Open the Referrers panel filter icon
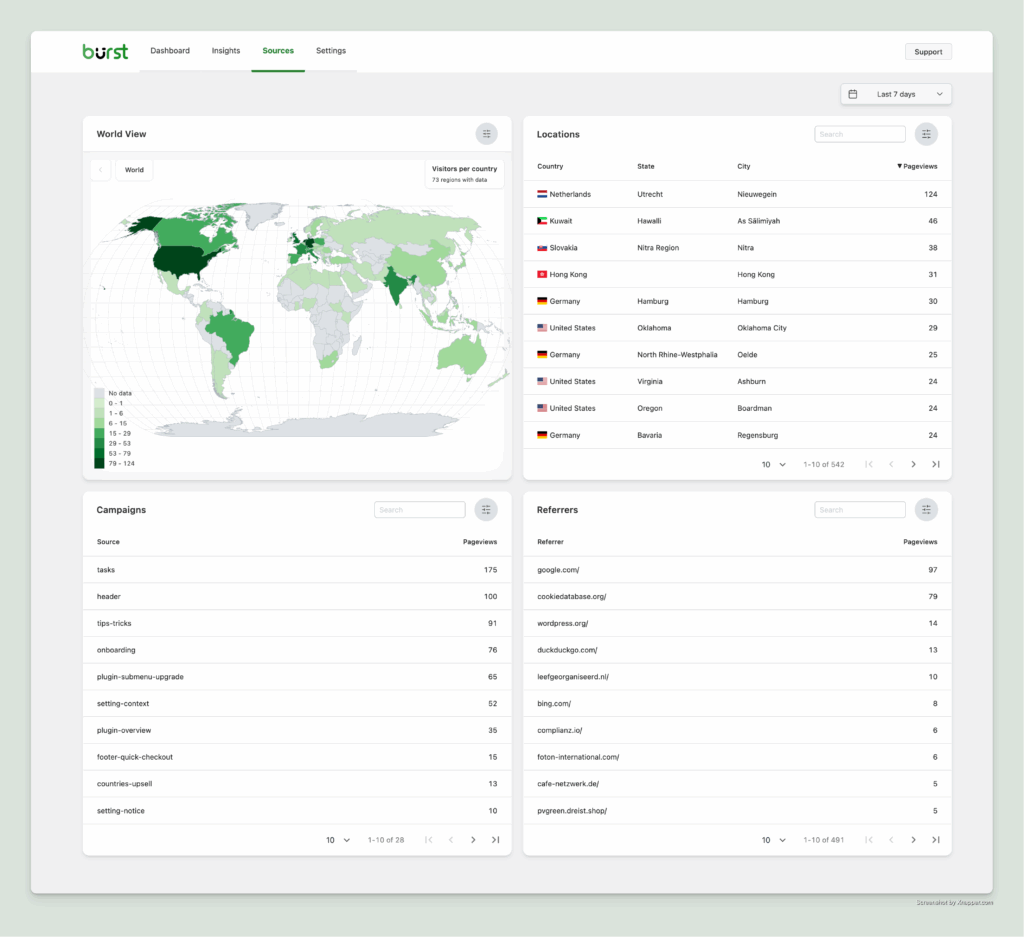 point(926,509)
